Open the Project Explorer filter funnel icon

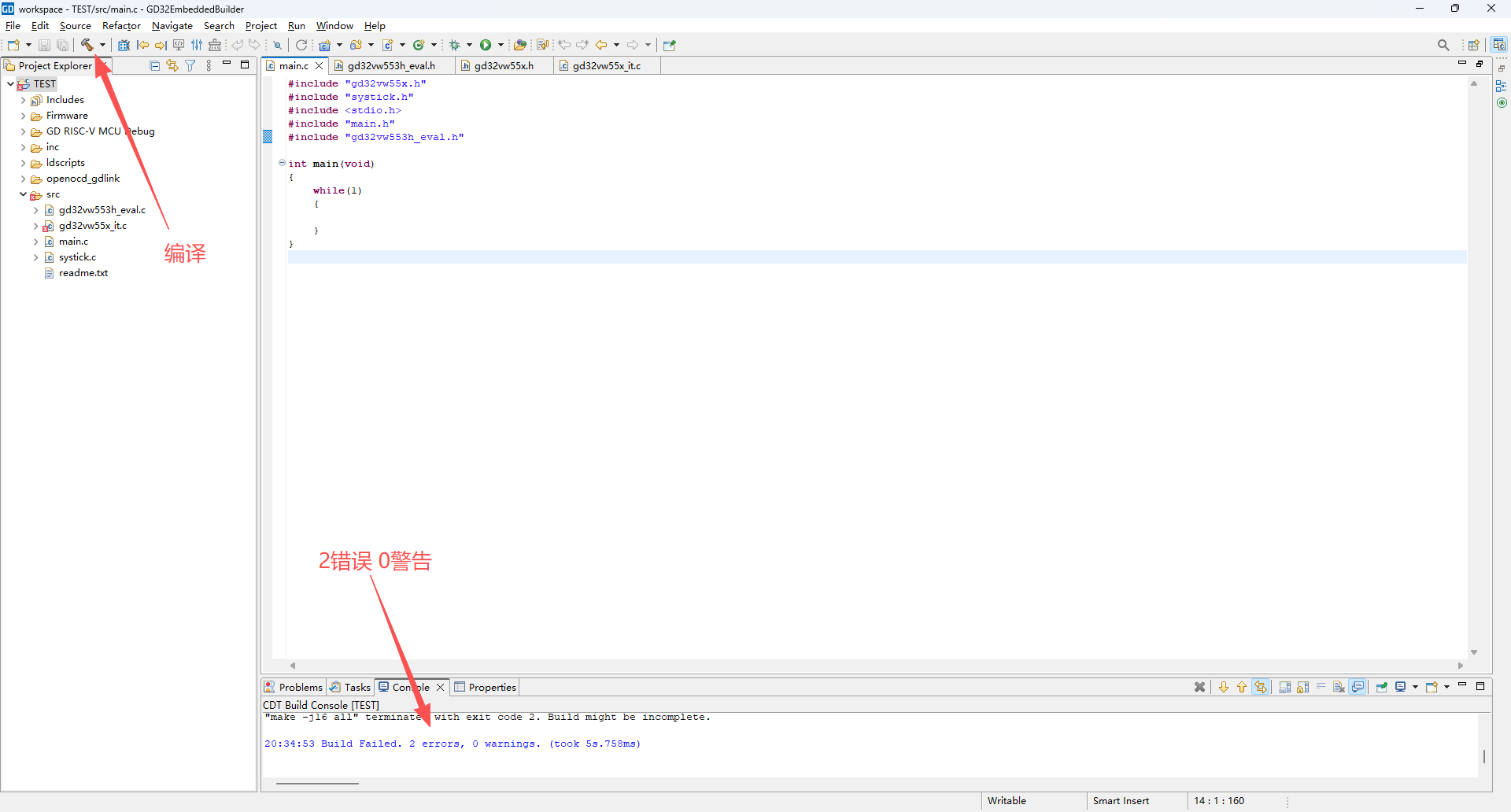pyautogui.click(x=190, y=65)
